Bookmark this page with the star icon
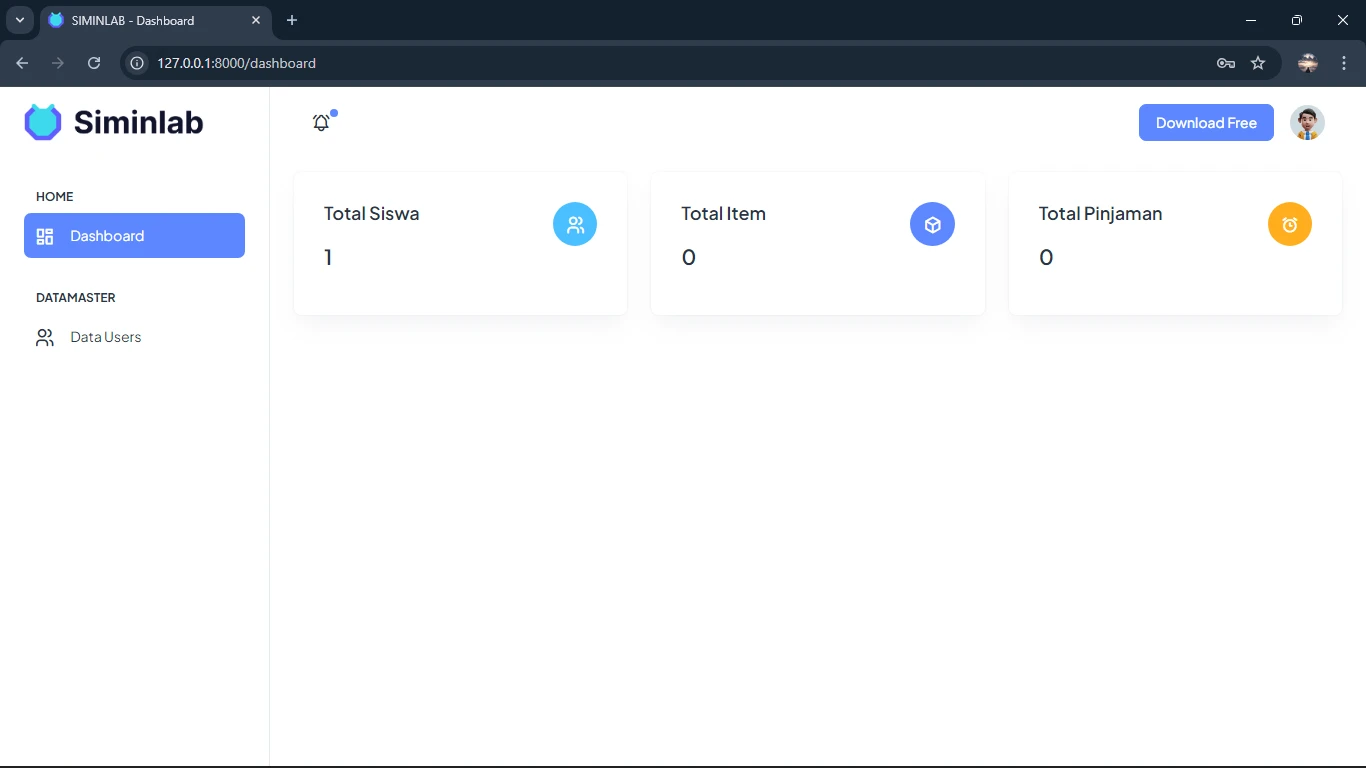This screenshot has width=1366, height=768. point(1258,63)
